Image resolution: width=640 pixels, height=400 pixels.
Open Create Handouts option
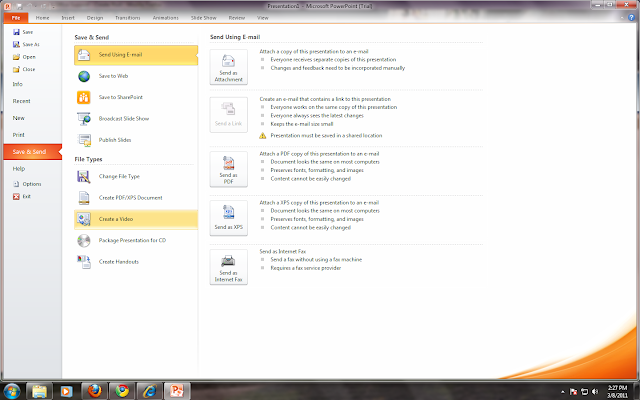point(136,262)
